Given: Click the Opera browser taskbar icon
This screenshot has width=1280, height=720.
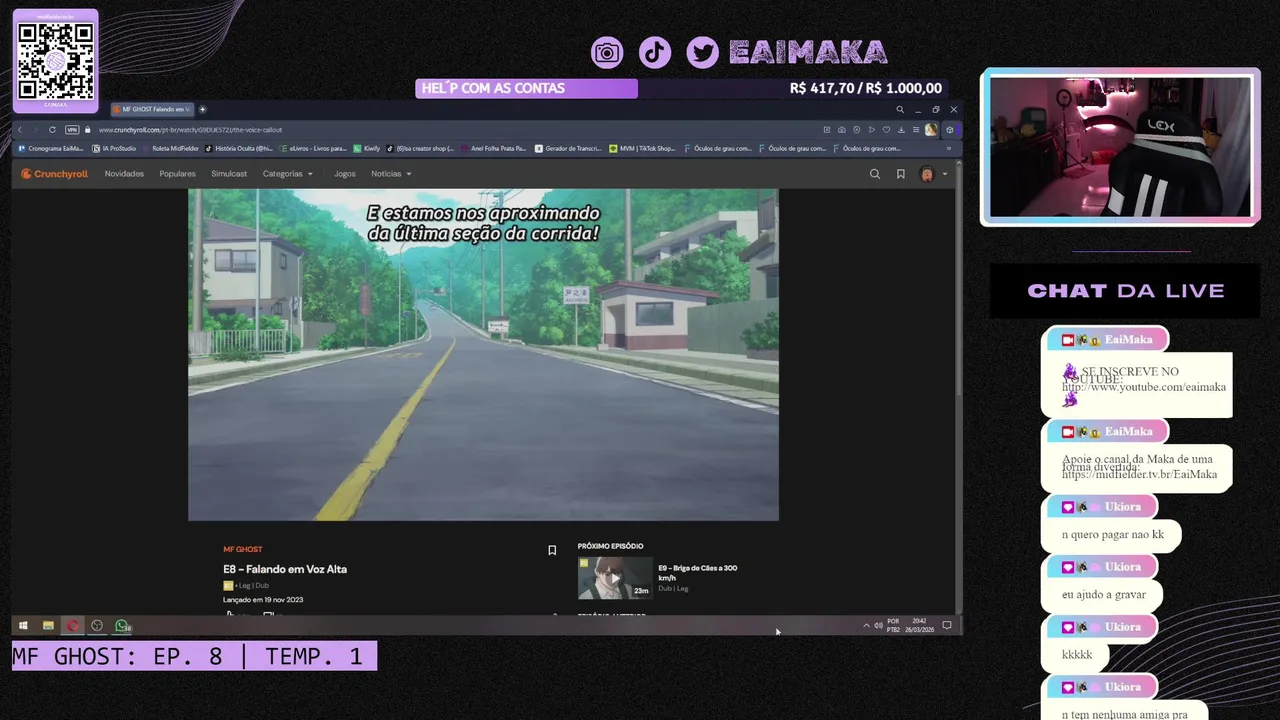Looking at the screenshot, I should (72, 625).
